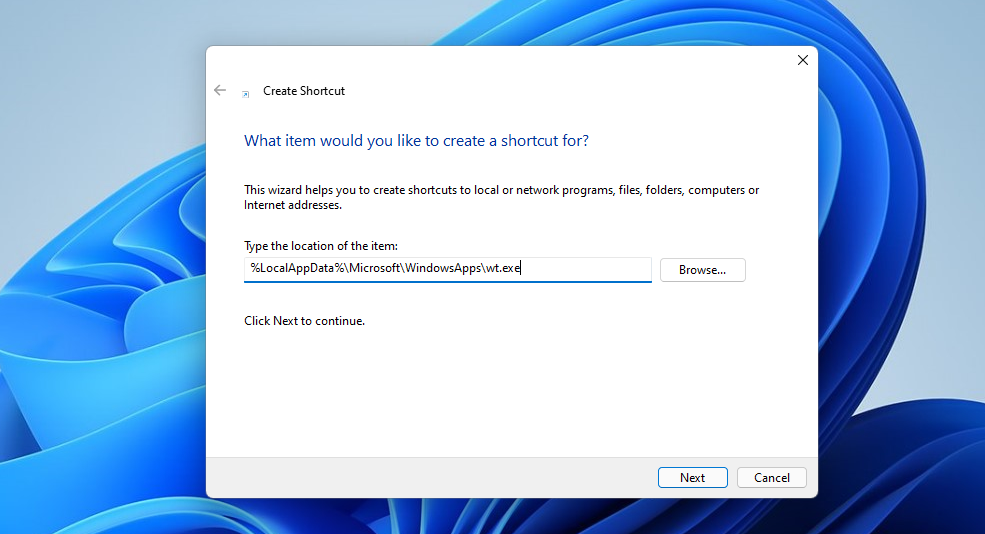Focus the item location text field
Screen dimensions: 985x534
(447, 270)
